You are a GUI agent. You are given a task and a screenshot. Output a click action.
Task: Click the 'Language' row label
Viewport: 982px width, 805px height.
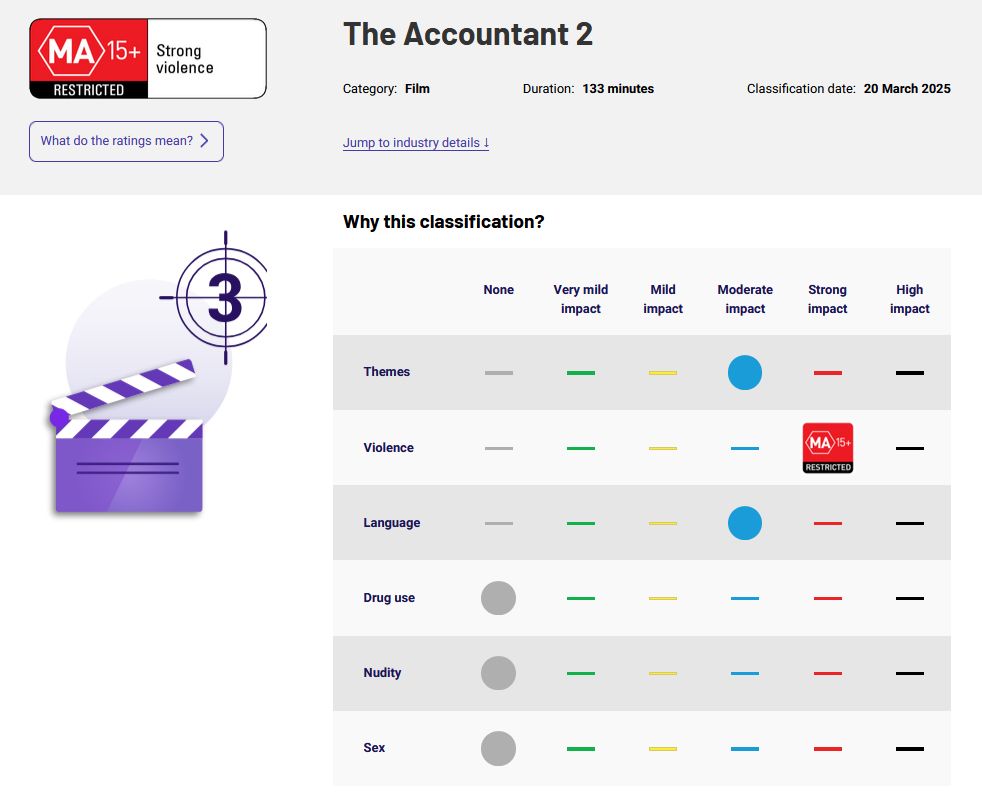click(391, 522)
